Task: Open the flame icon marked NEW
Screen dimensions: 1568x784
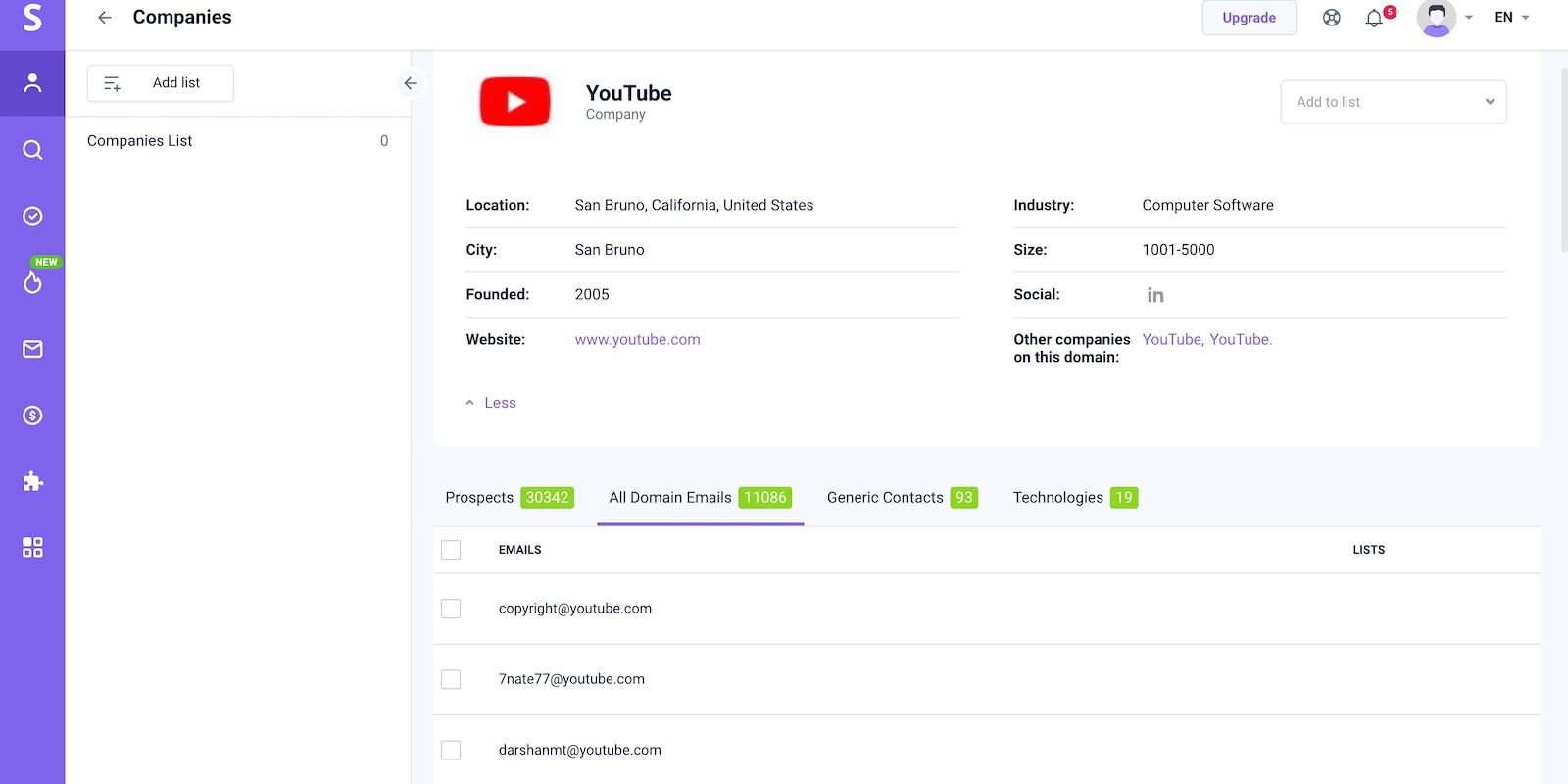Action: 32,282
